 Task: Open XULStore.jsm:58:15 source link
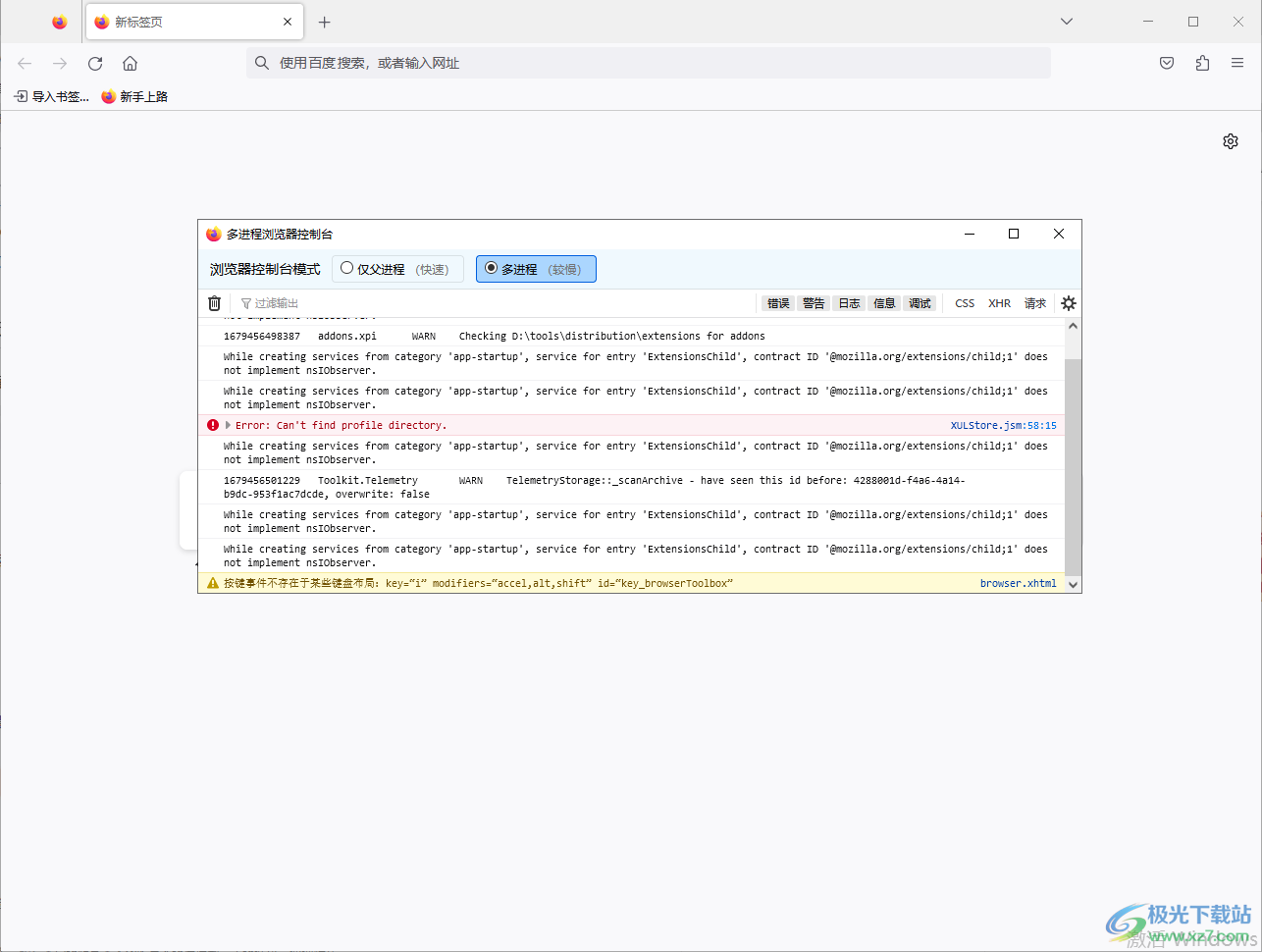(1003, 425)
